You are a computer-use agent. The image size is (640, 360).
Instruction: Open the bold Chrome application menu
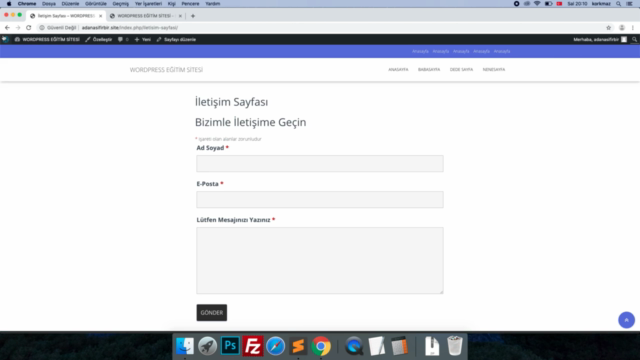[27, 4]
